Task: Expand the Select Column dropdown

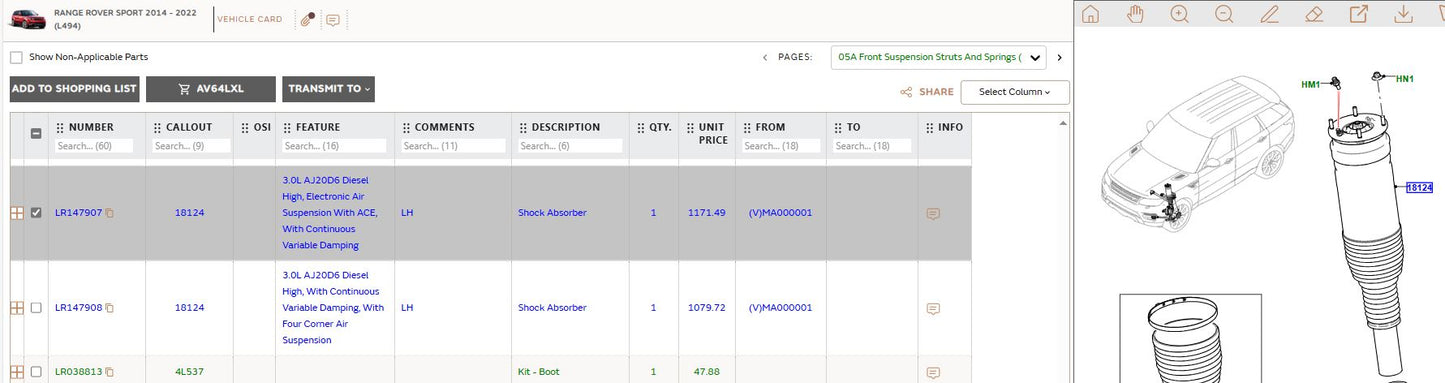Action: point(1015,92)
